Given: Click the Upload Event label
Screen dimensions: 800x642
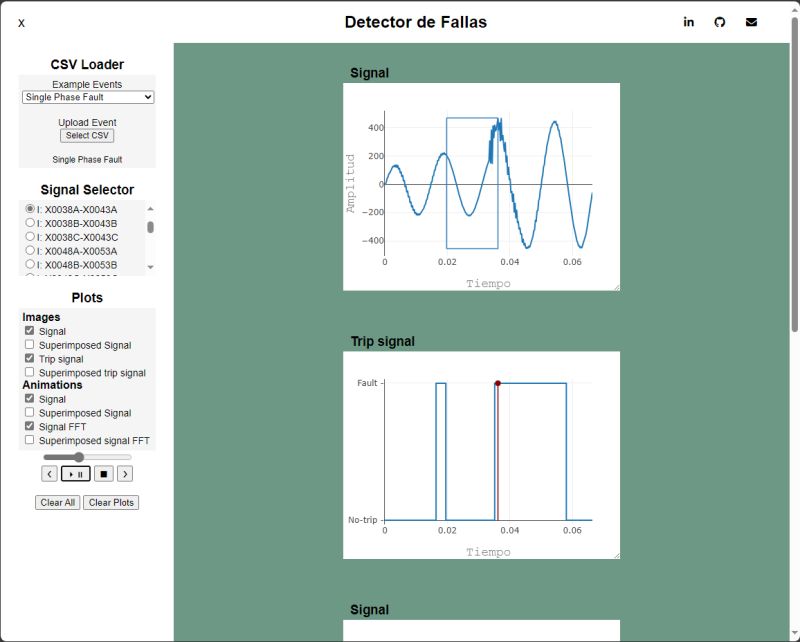Looking at the screenshot, I should pos(87,122).
